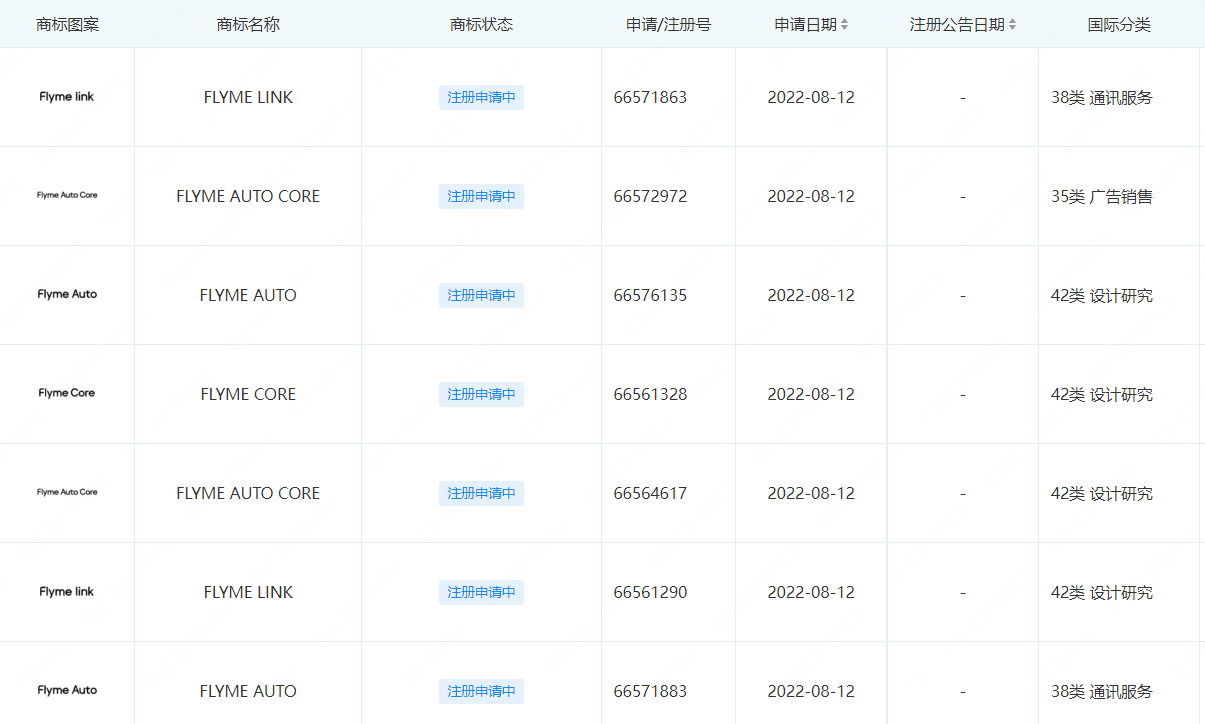The image size is (1205, 724).
Task: Open Flyme link logo in 66571863 row
Action: point(67,97)
